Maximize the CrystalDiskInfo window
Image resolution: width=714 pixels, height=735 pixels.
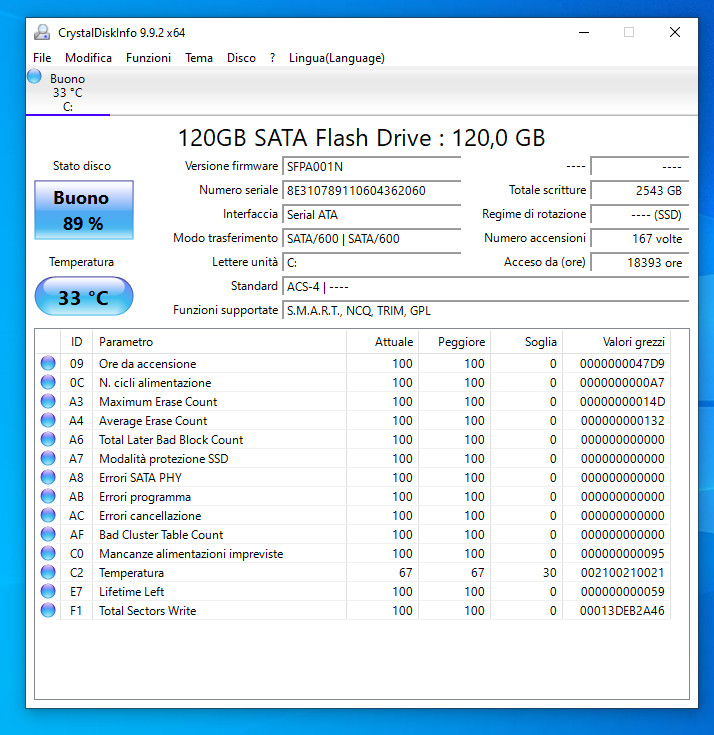pos(629,32)
